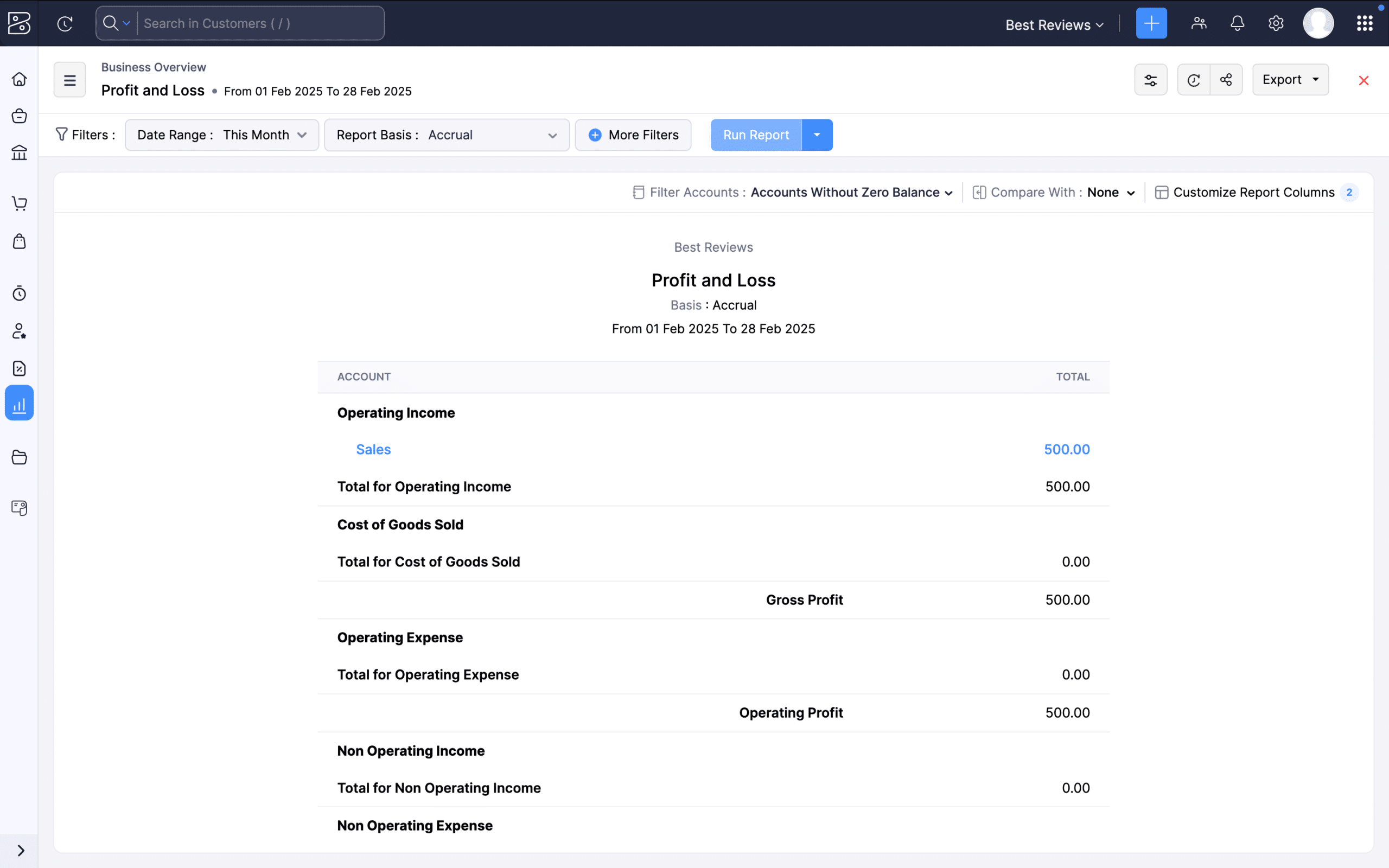This screenshot has height=868, width=1389.
Task: Open Sales via the shopping cart icon
Action: (19, 203)
